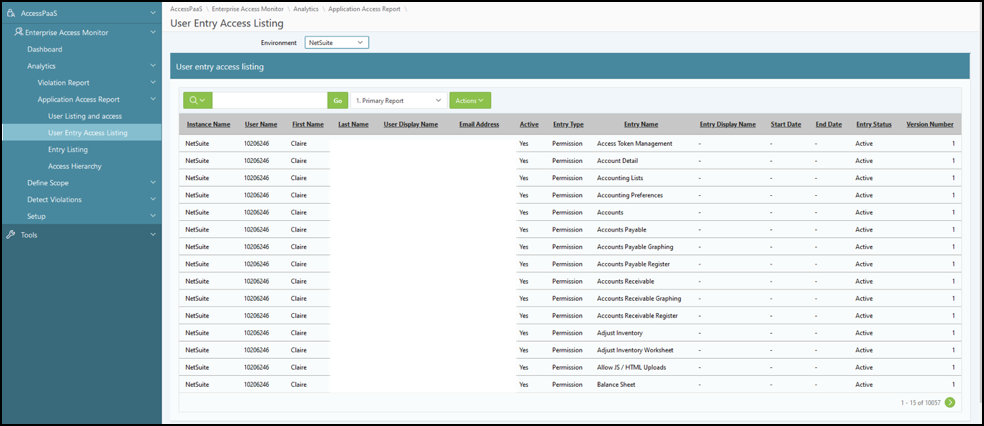Image resolution: width=984 pixels, height=426 pixels.
Task: Open the Actions menu button
Action: [470, 100]
